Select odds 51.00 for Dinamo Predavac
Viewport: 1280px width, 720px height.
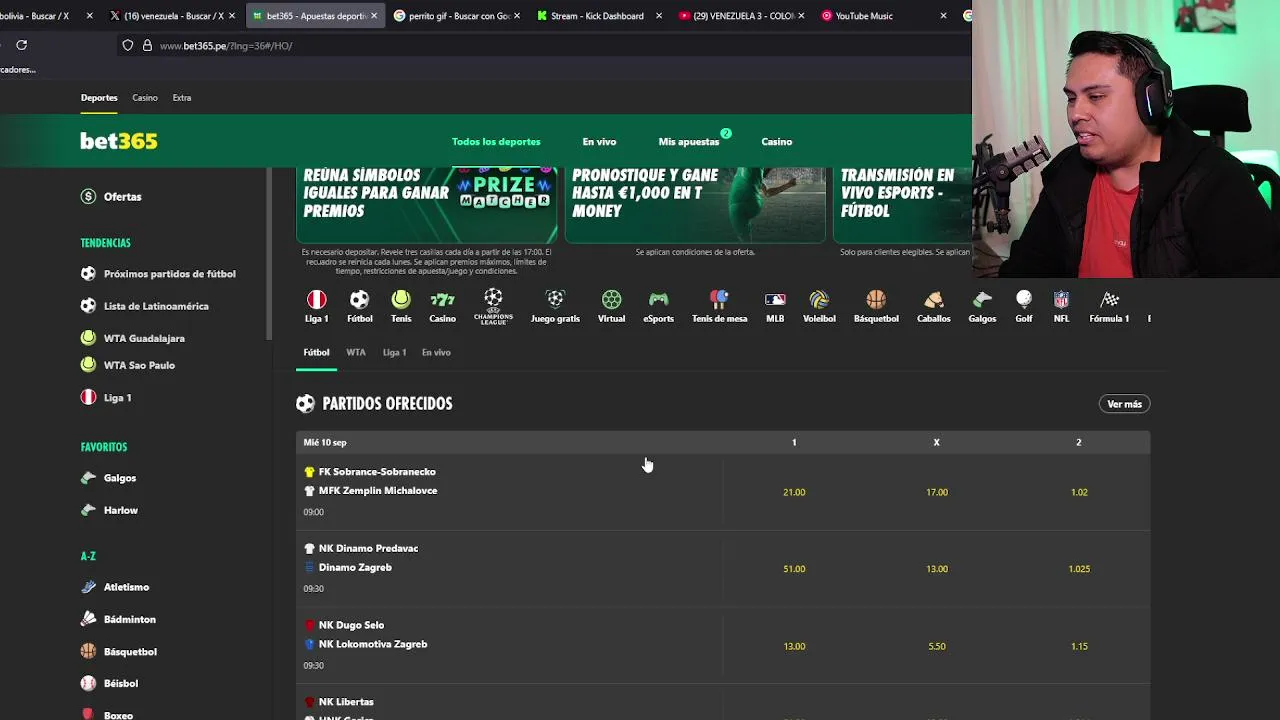pyautogui.click(x=794, y=569)
